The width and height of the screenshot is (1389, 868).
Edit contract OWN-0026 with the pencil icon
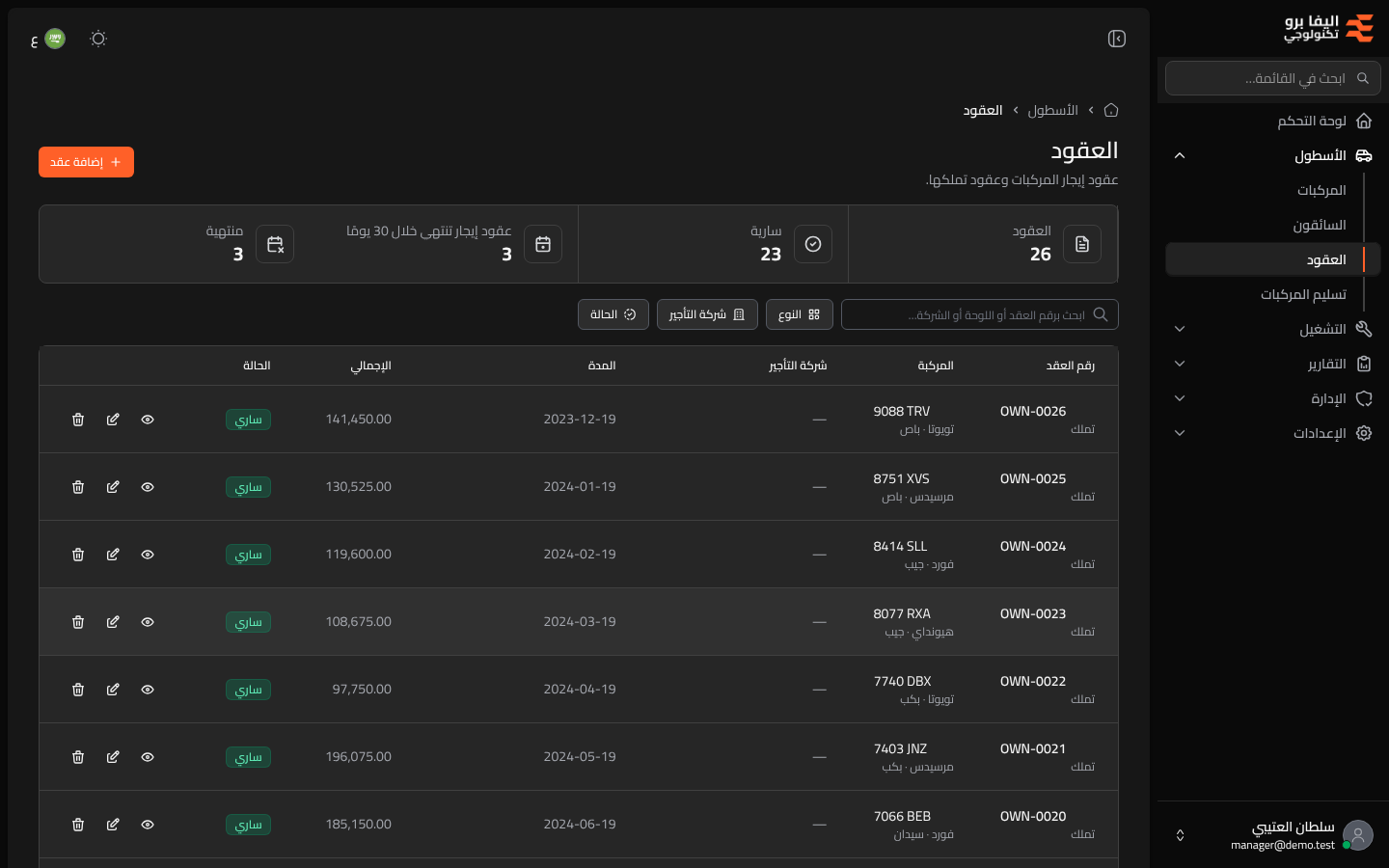coord(113,420)
